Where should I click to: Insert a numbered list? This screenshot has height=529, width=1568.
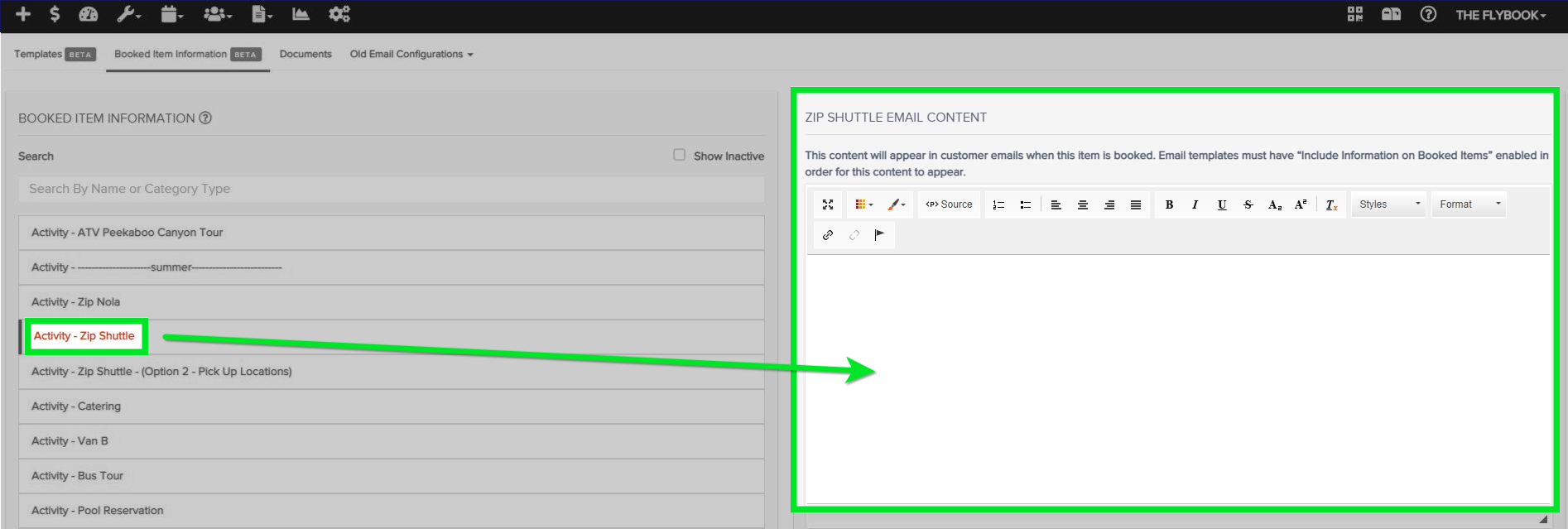[998, 204]
